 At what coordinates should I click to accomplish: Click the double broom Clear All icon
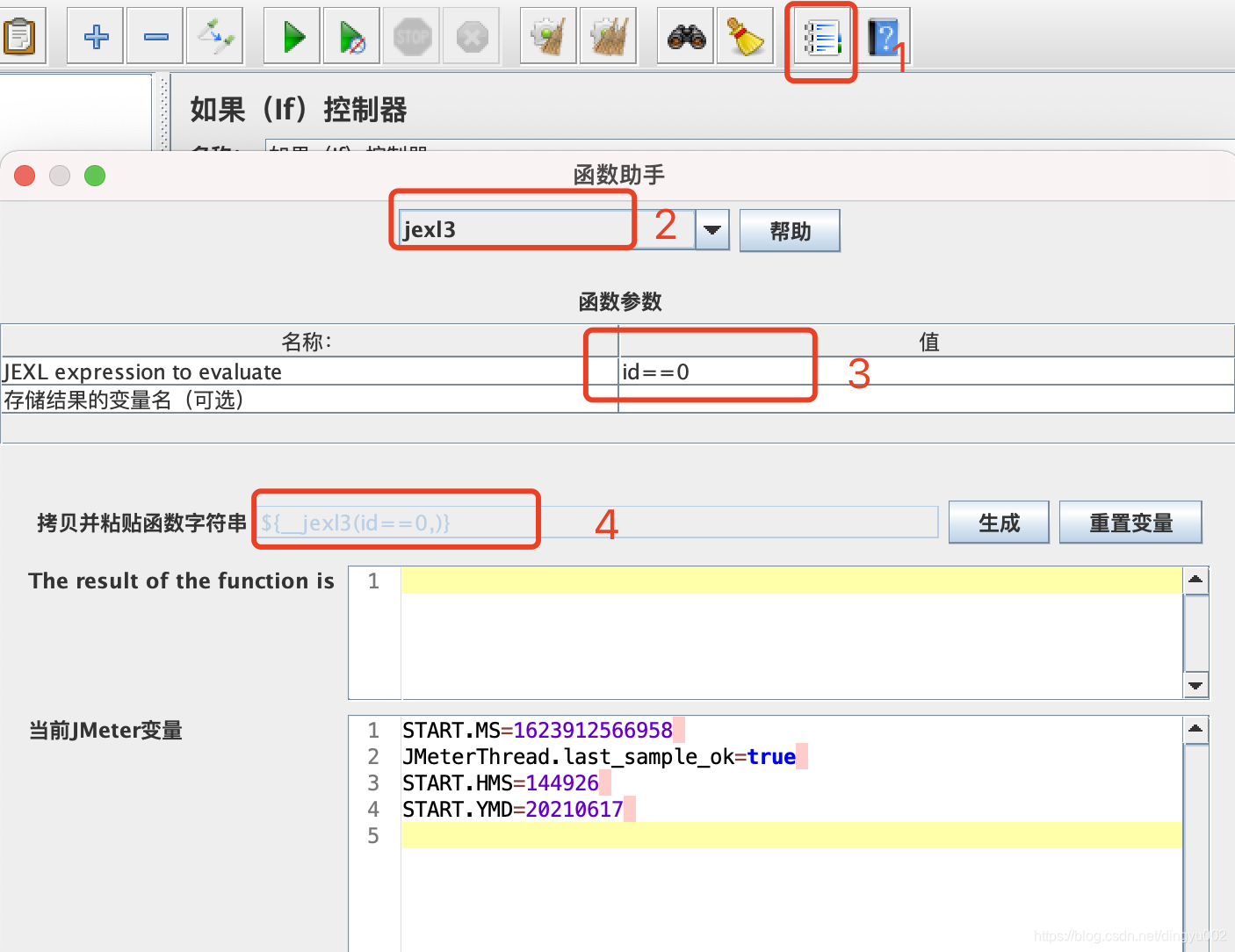pyautogui.click(x=609, y=37)
